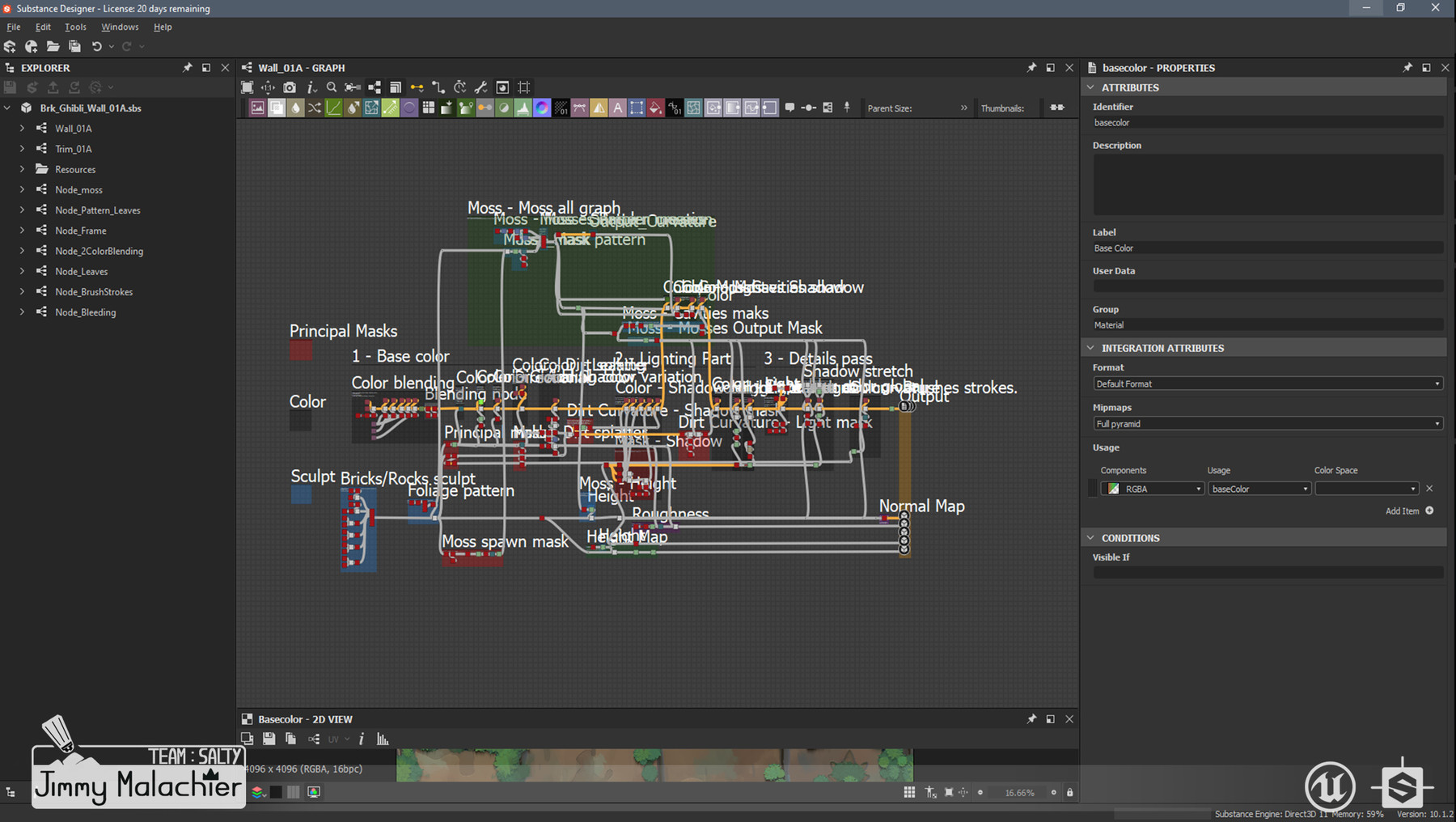Copy the 2D view image to clipboard

290,739
